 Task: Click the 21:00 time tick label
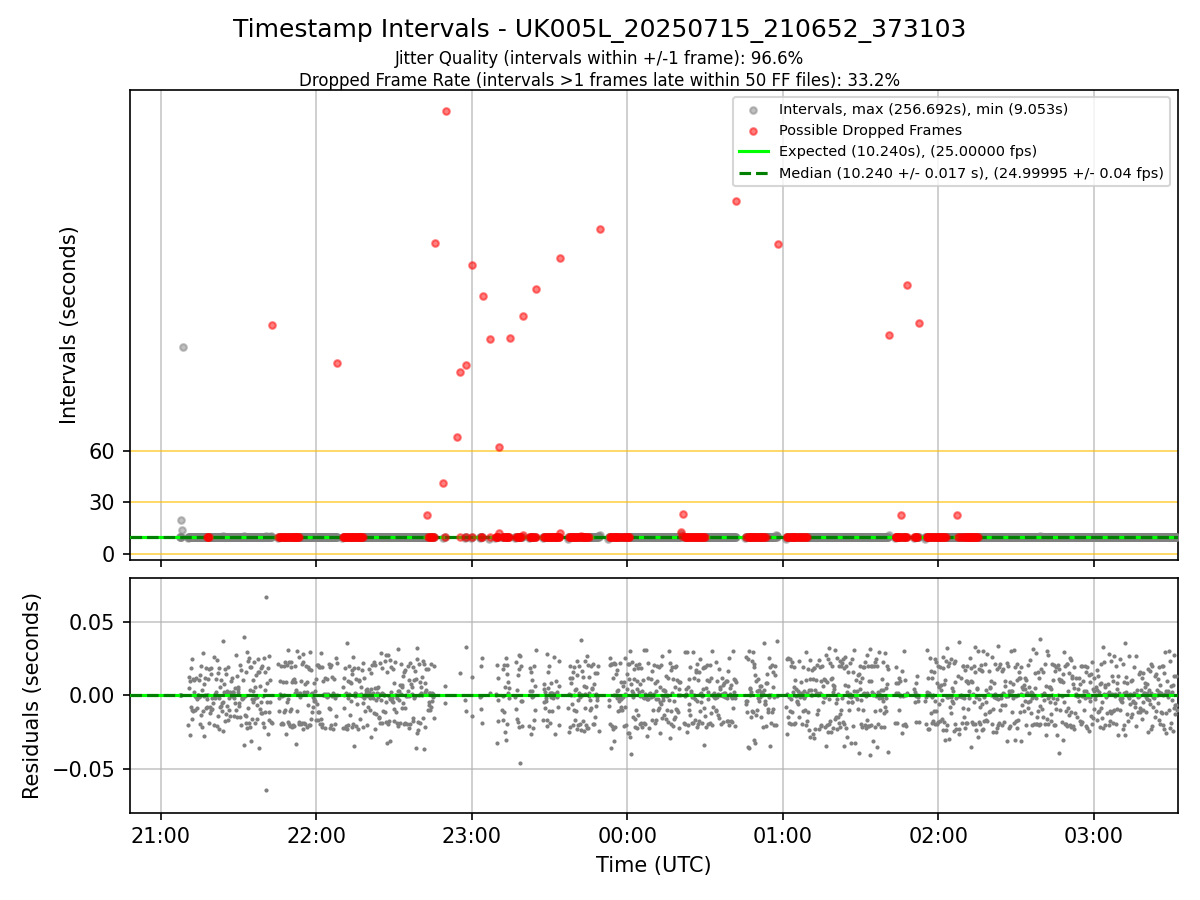[x=161, y=834]
